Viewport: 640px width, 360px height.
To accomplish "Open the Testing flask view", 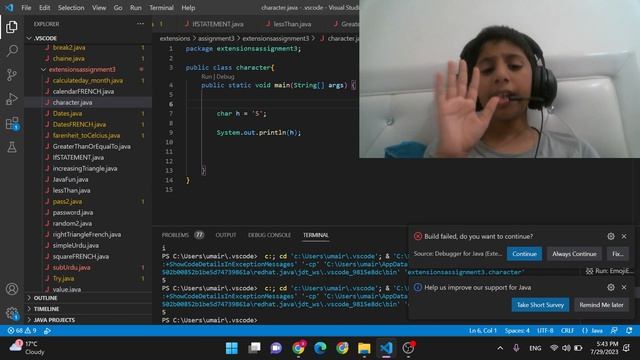I will [x=12, y=147].
